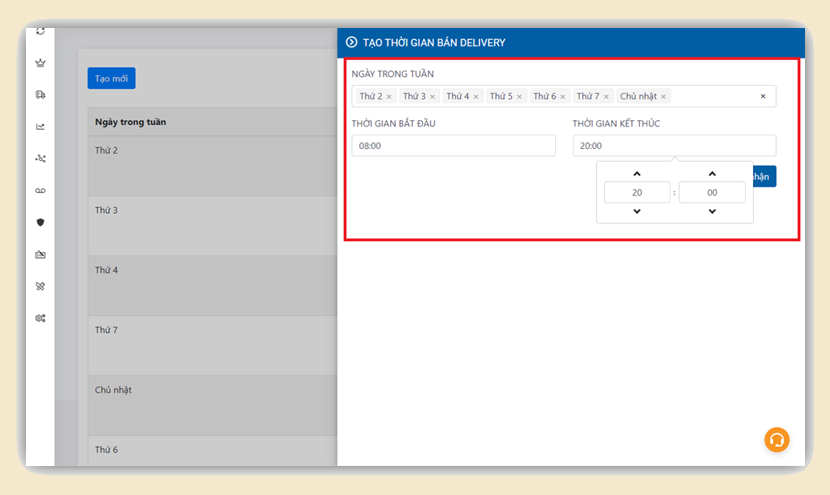830x495 pixels.
Task: Click the crown icon in the sidebar
Action: pyautogui.click(x=40, y=63)
